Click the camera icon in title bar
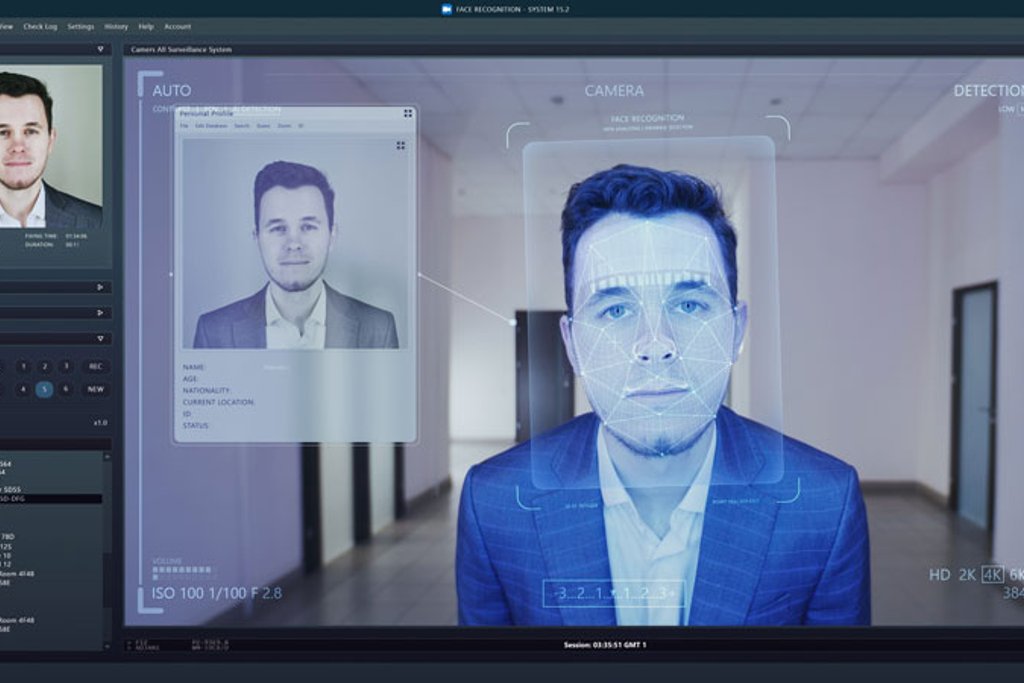This screenshot has height=683, width=1024. 447,9
